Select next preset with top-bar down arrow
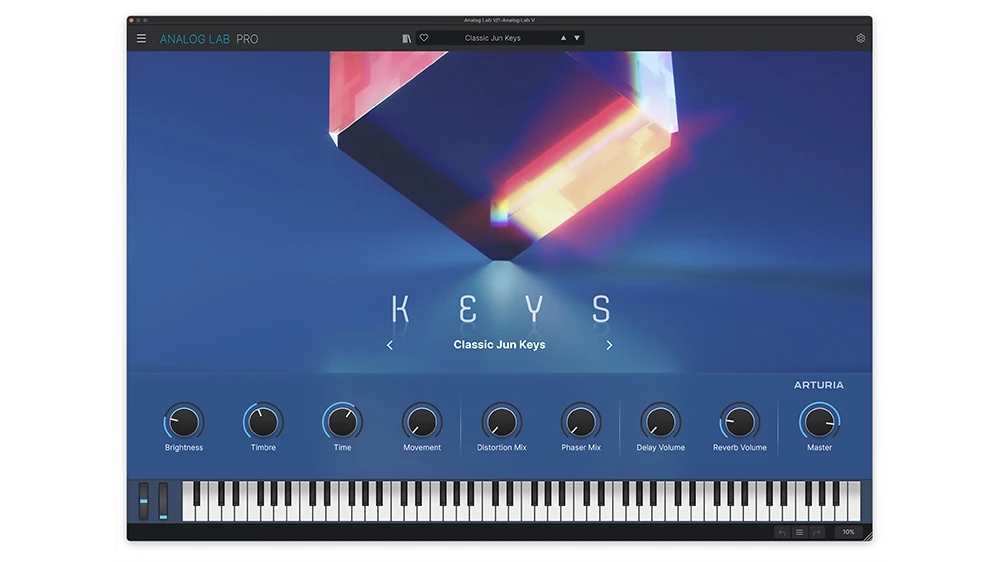The width and height of the screenshot is (1000, 562). pyautogui.click(x=577, y=38)
